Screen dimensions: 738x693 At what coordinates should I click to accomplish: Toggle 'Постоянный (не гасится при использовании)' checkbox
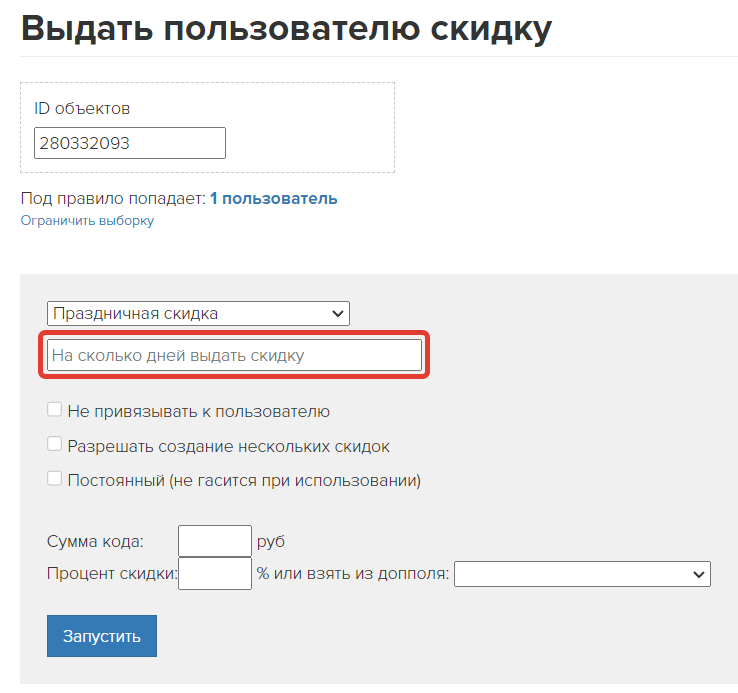(x=55, y=479)
